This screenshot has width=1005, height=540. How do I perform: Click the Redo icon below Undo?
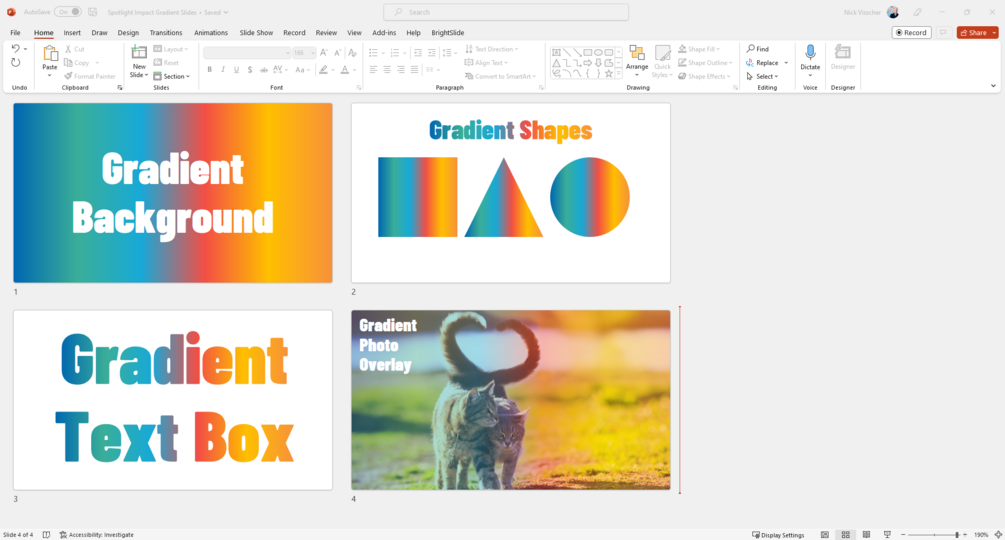(15, 62)
